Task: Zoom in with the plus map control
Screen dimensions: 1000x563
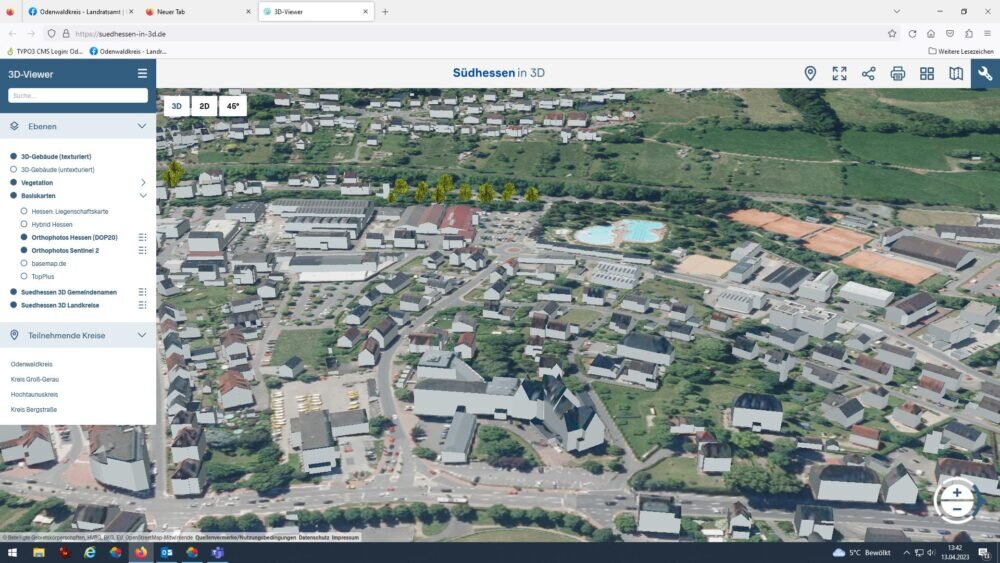Action: click(957, 492)
